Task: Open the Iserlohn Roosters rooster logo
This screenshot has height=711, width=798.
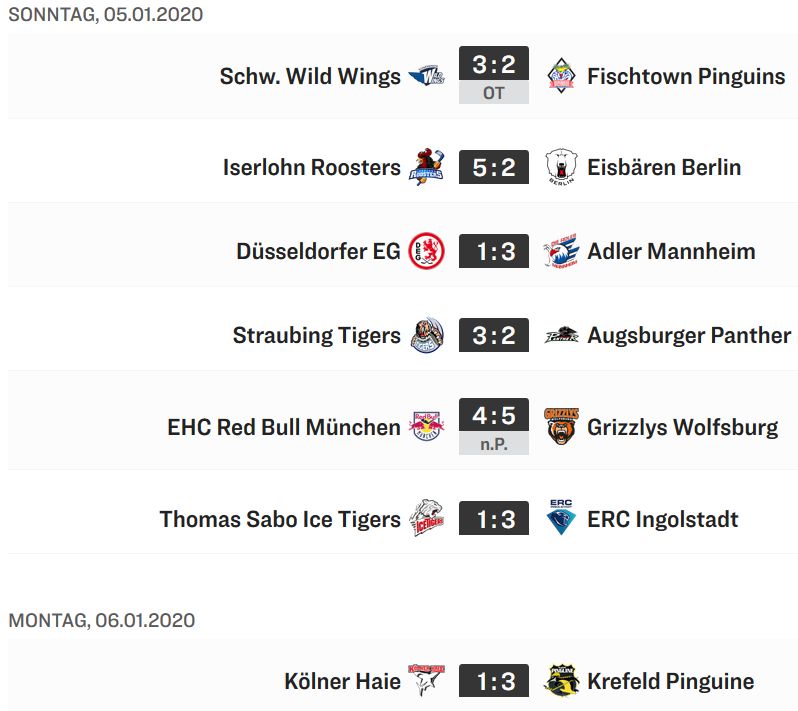Action: tap(426, 167)
